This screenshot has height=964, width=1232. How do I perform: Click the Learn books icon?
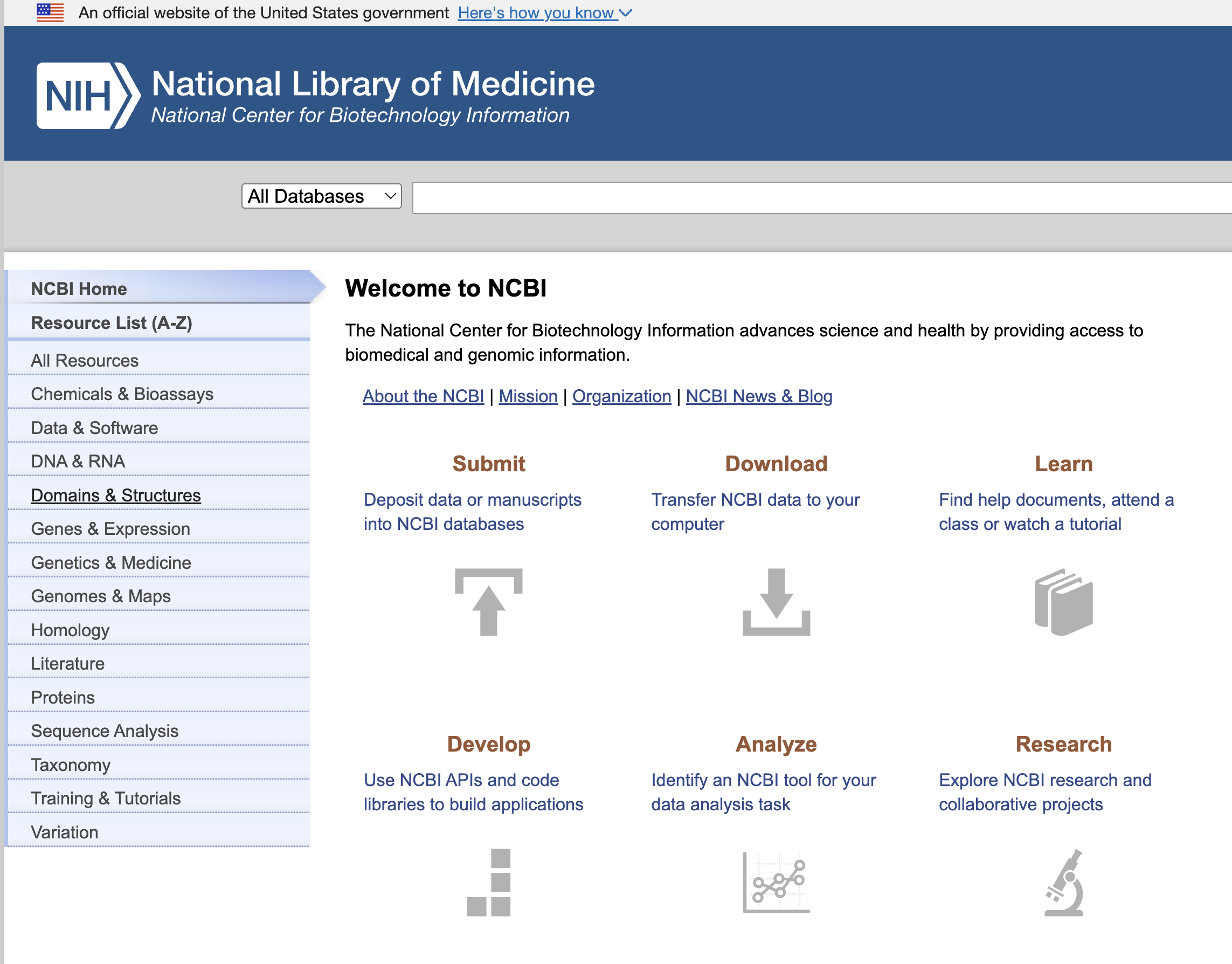(1063, 602)
